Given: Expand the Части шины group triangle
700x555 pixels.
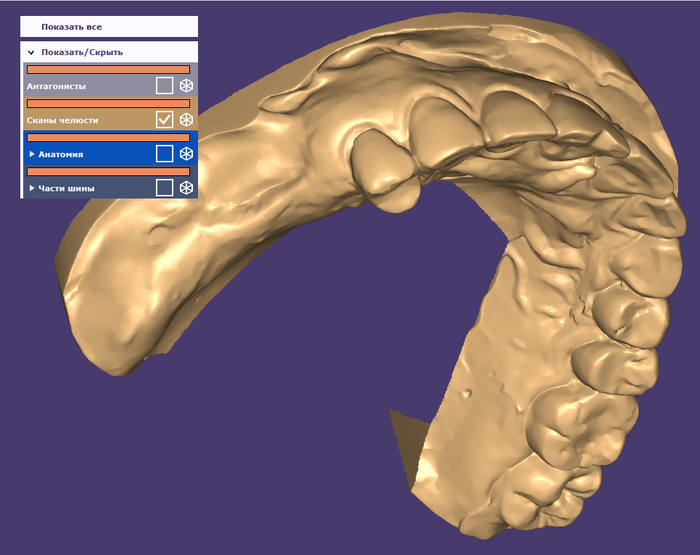Looking at the screenshot, I should pyautogui.click(x=32, y=188).
